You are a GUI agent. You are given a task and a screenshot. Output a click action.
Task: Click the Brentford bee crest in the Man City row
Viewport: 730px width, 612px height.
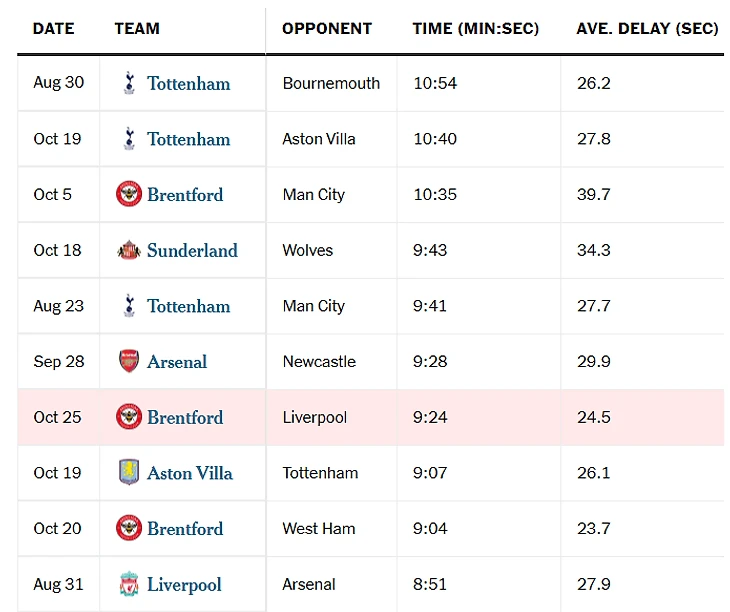[129, 194]
